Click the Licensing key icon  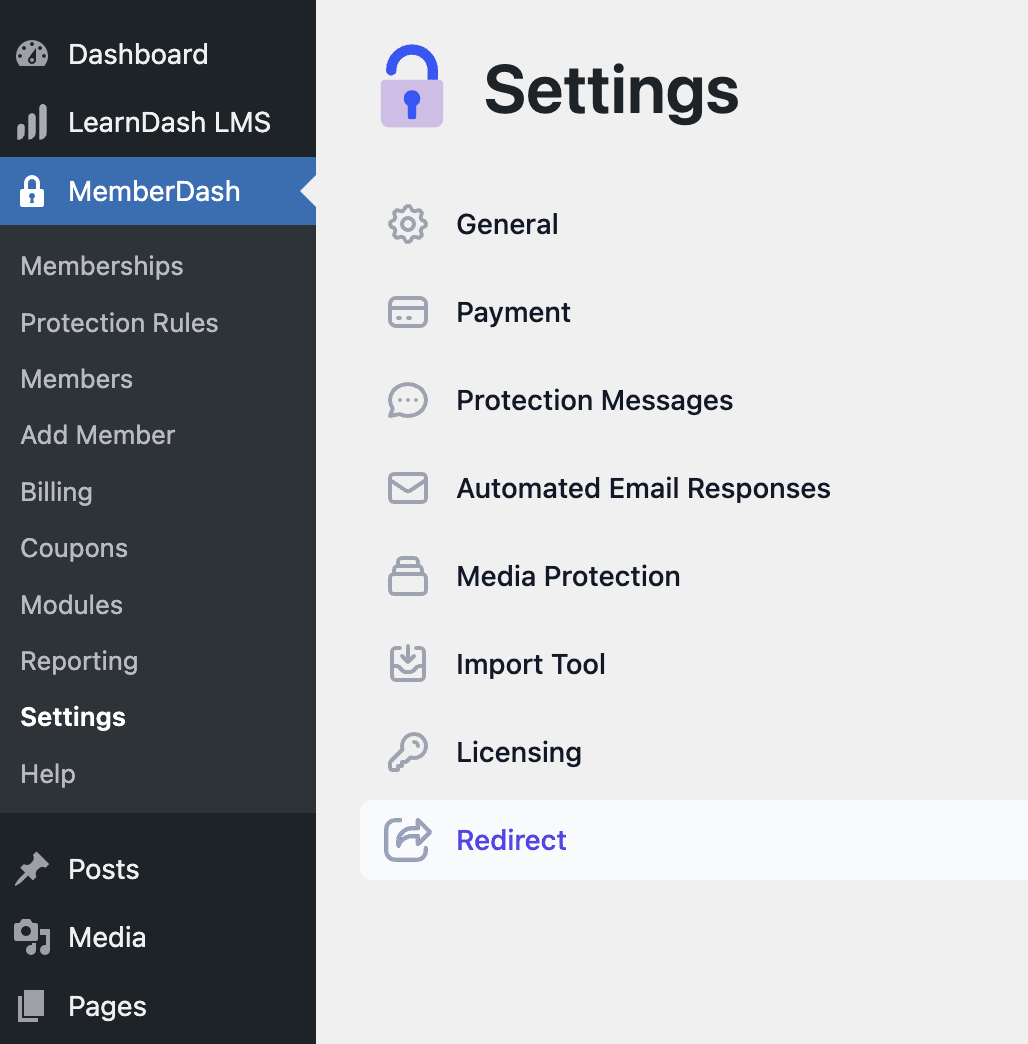coord(407,752)
